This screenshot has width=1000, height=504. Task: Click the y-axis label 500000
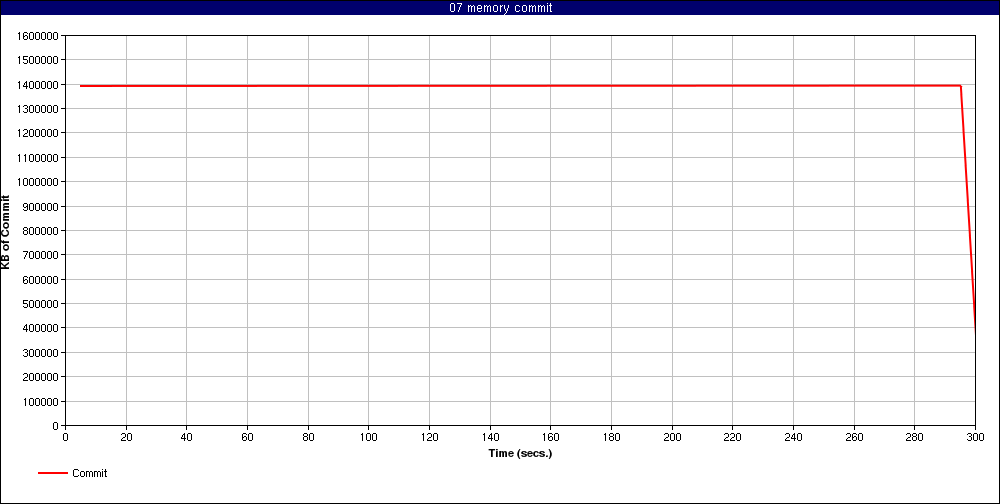[42, 304]
